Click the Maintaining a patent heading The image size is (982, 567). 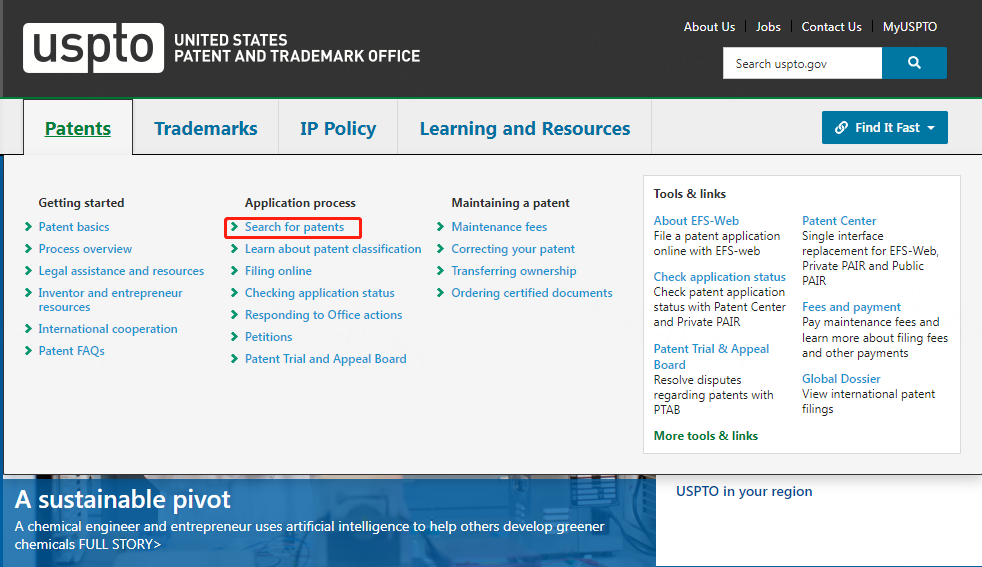coord(510,203)
